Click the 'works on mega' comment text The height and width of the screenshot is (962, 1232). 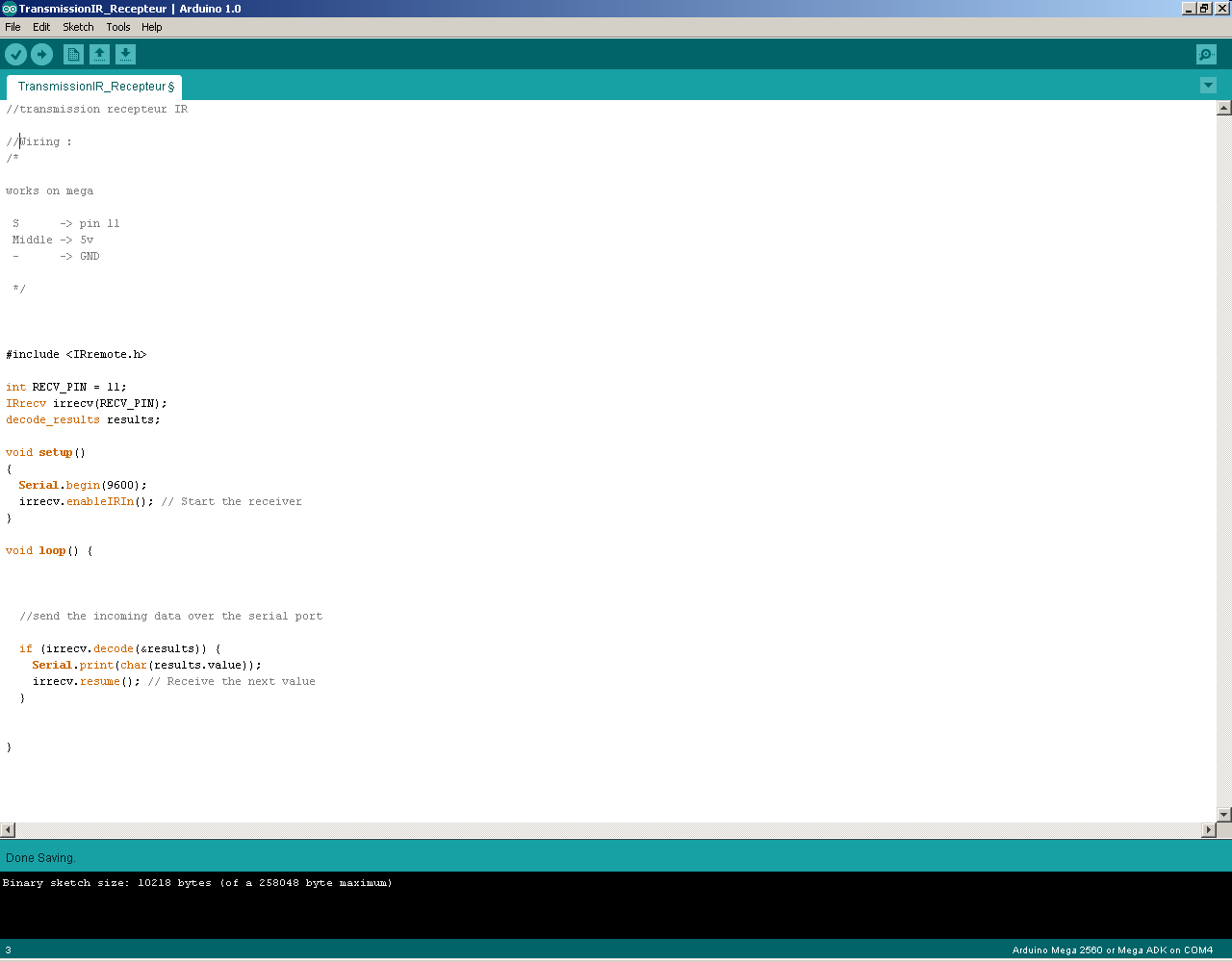[x=49, y=190]
